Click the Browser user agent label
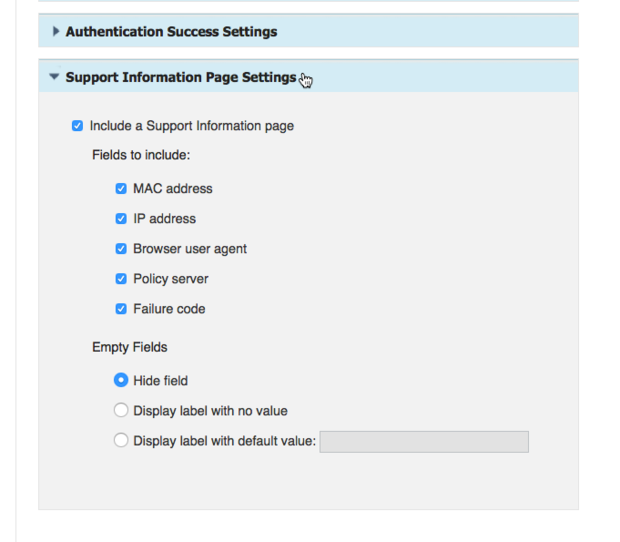 [x=190, y=249]
